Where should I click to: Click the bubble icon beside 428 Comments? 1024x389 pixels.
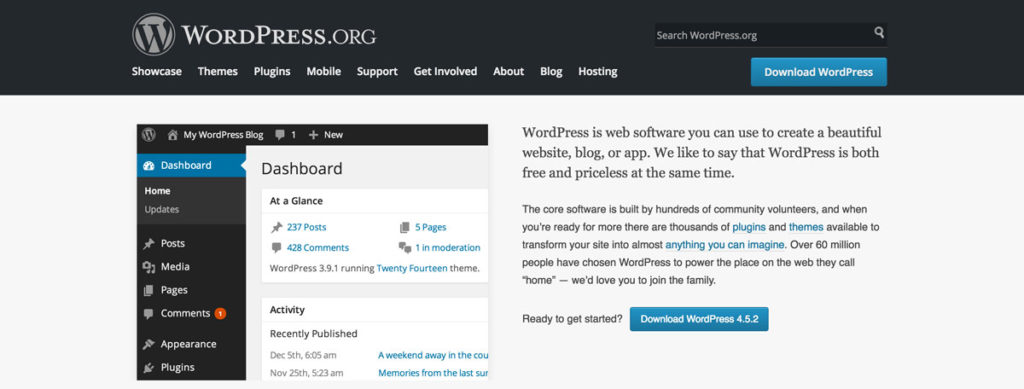pos(277,247)
